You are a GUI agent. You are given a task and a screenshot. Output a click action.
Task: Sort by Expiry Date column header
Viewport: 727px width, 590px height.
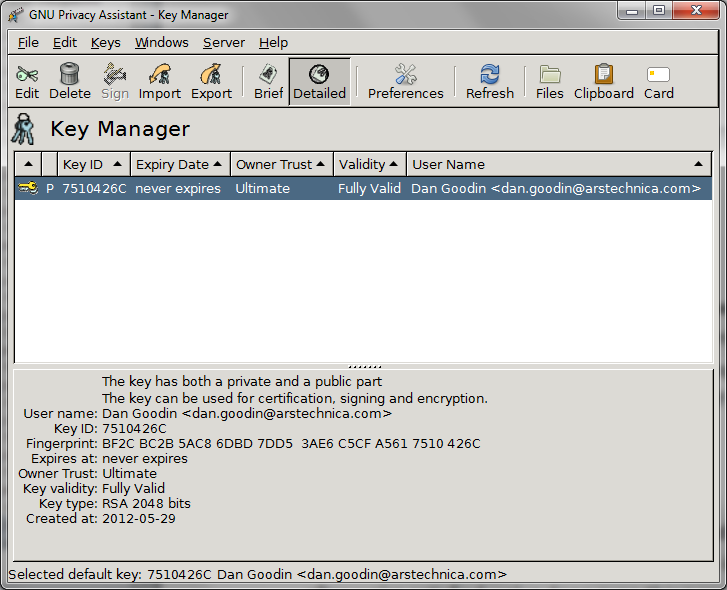pyautogui.click(x=180, y=164)
